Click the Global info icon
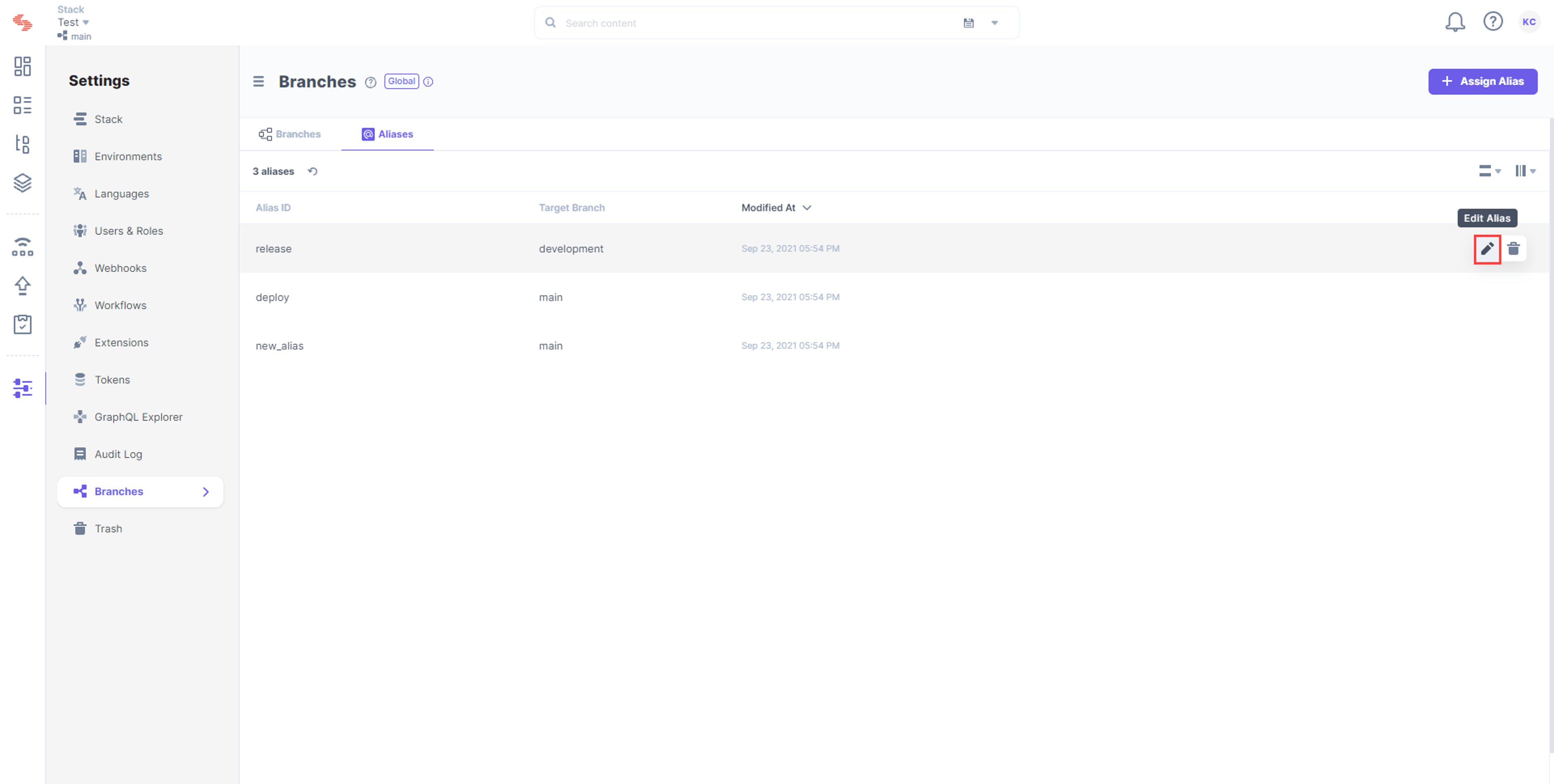 click(x=428, y=81)
